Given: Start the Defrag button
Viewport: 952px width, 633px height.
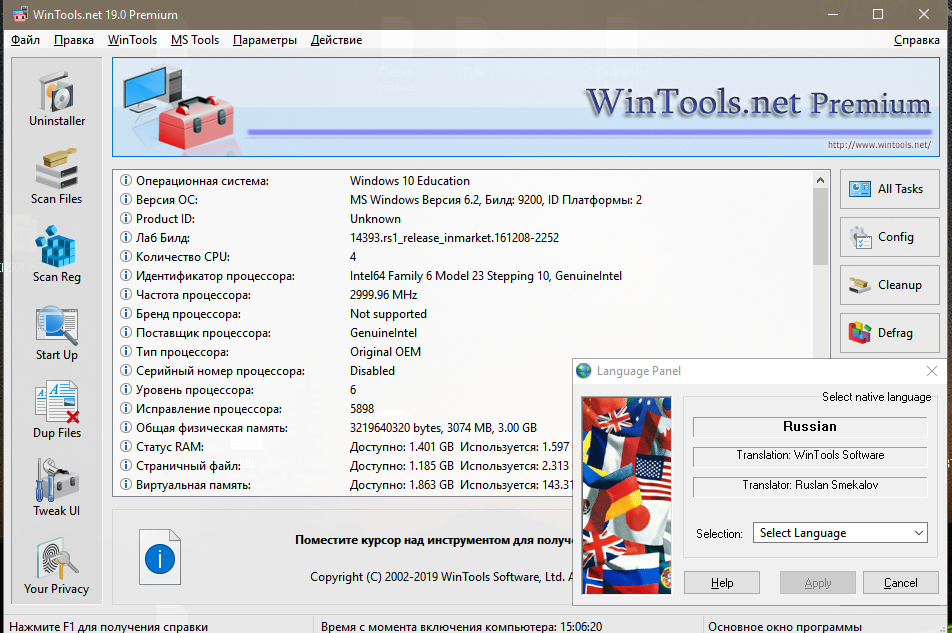Looking at the screenshot, I should (889, 333).
